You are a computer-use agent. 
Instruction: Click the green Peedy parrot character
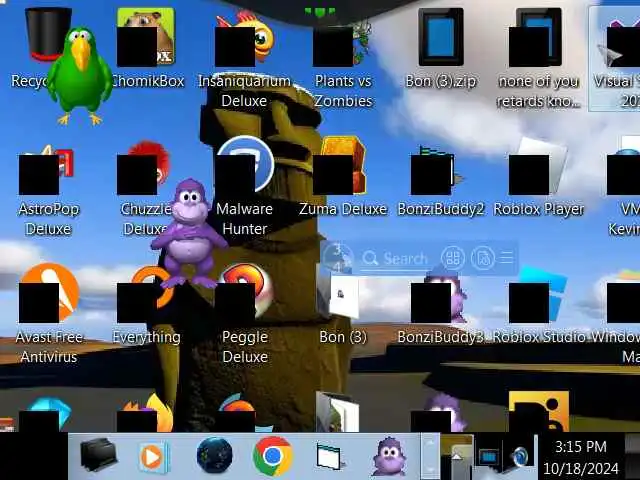click(80, 76)
